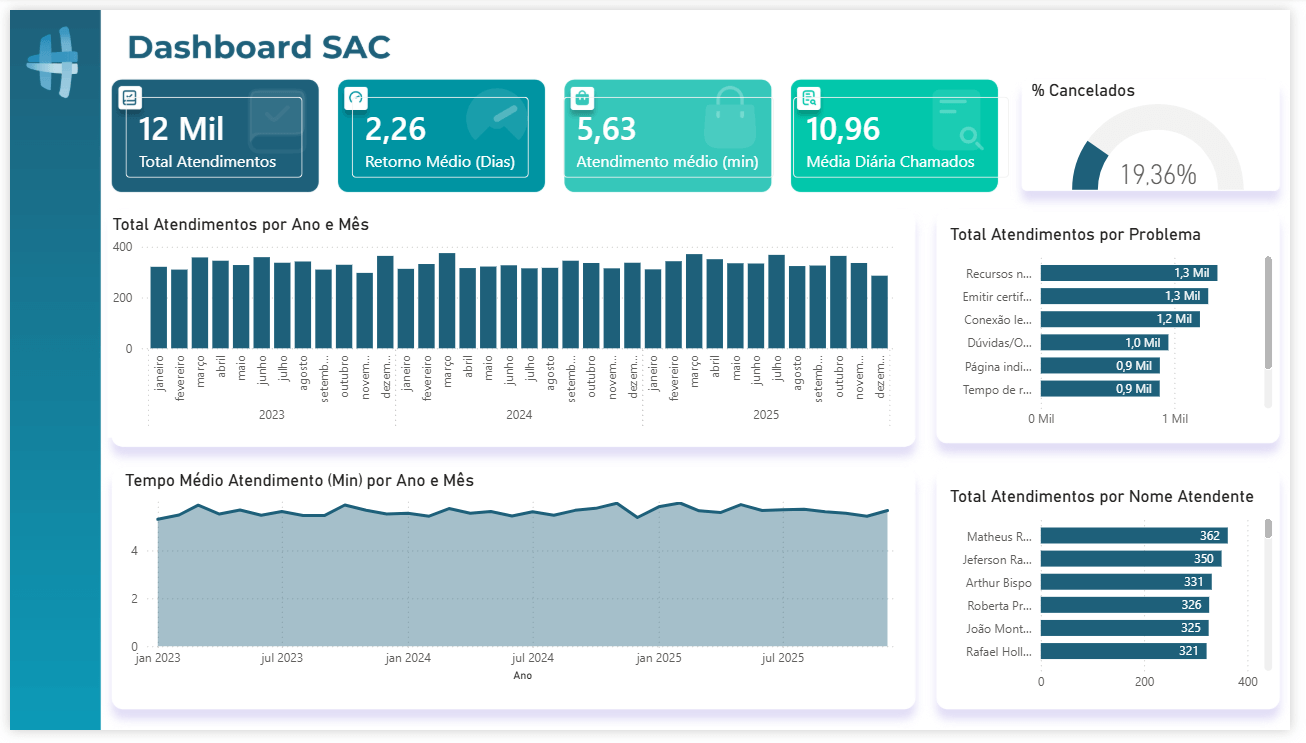
Task: Click the Dashboard SAC title
Action: [259, 47]
